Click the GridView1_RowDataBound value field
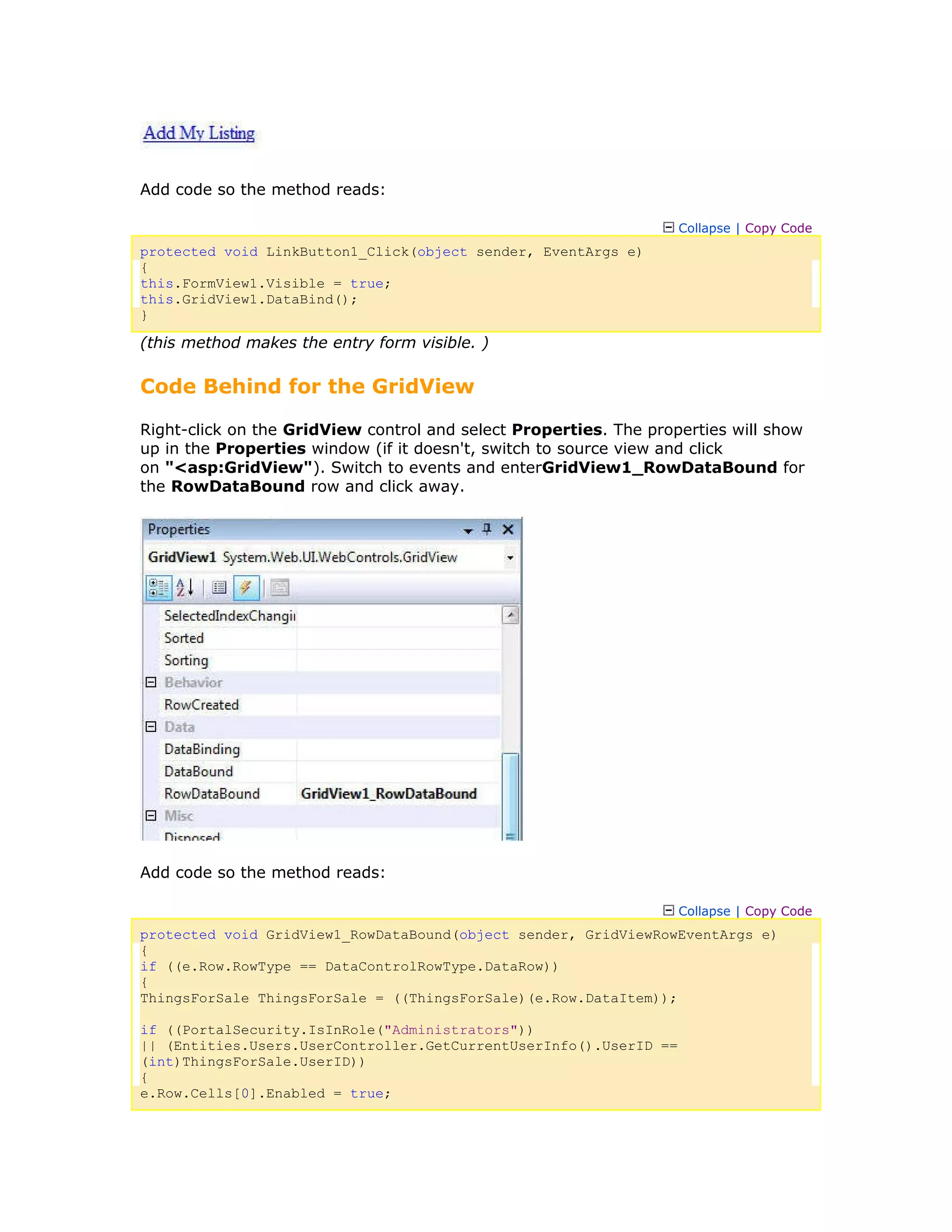The height and width of the screenshot is (1232, 952). coord(398,794)
